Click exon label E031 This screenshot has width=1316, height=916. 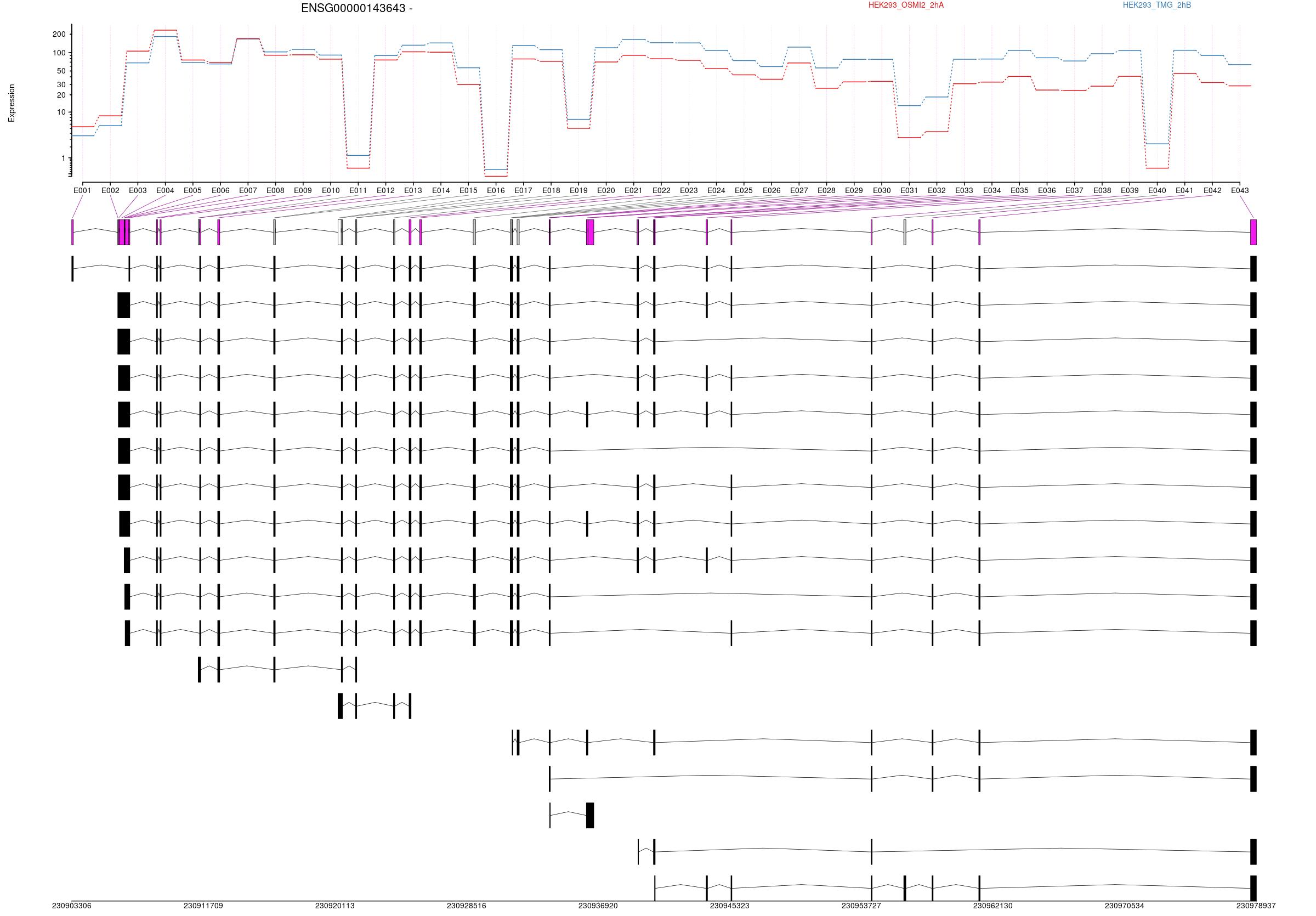point(909,190)
